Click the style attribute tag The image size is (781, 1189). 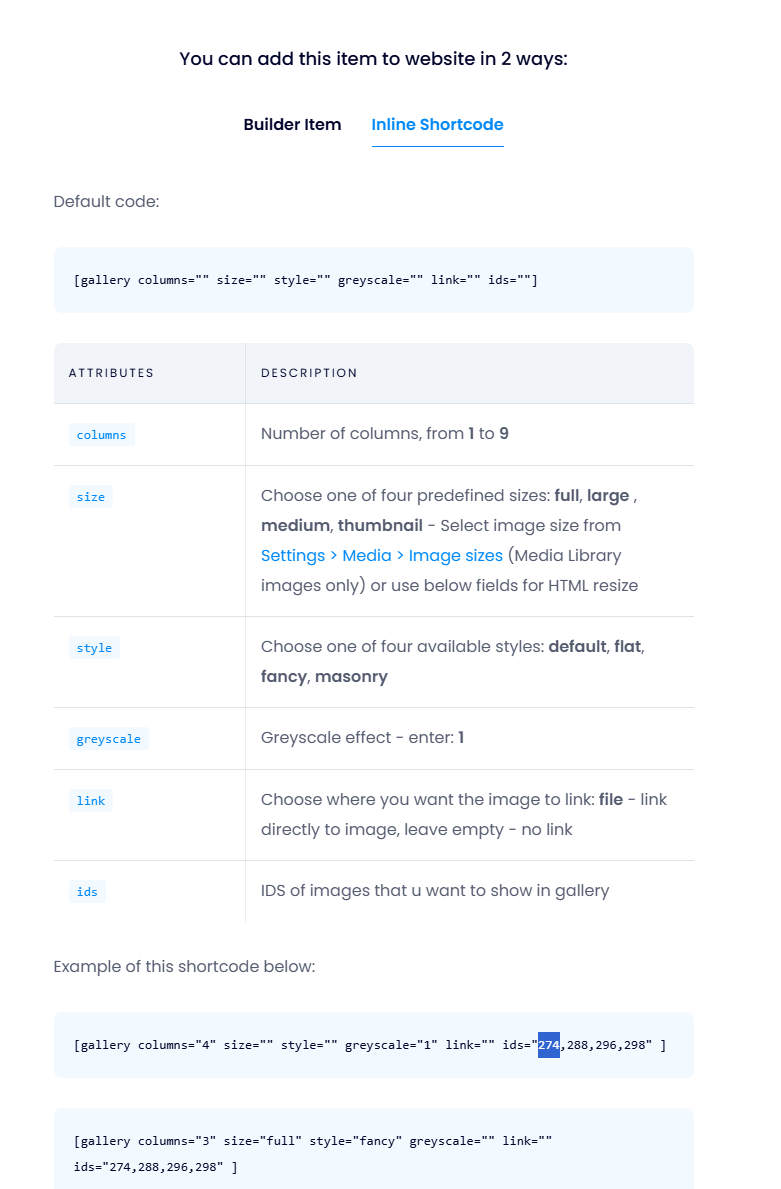coord(94,648)
